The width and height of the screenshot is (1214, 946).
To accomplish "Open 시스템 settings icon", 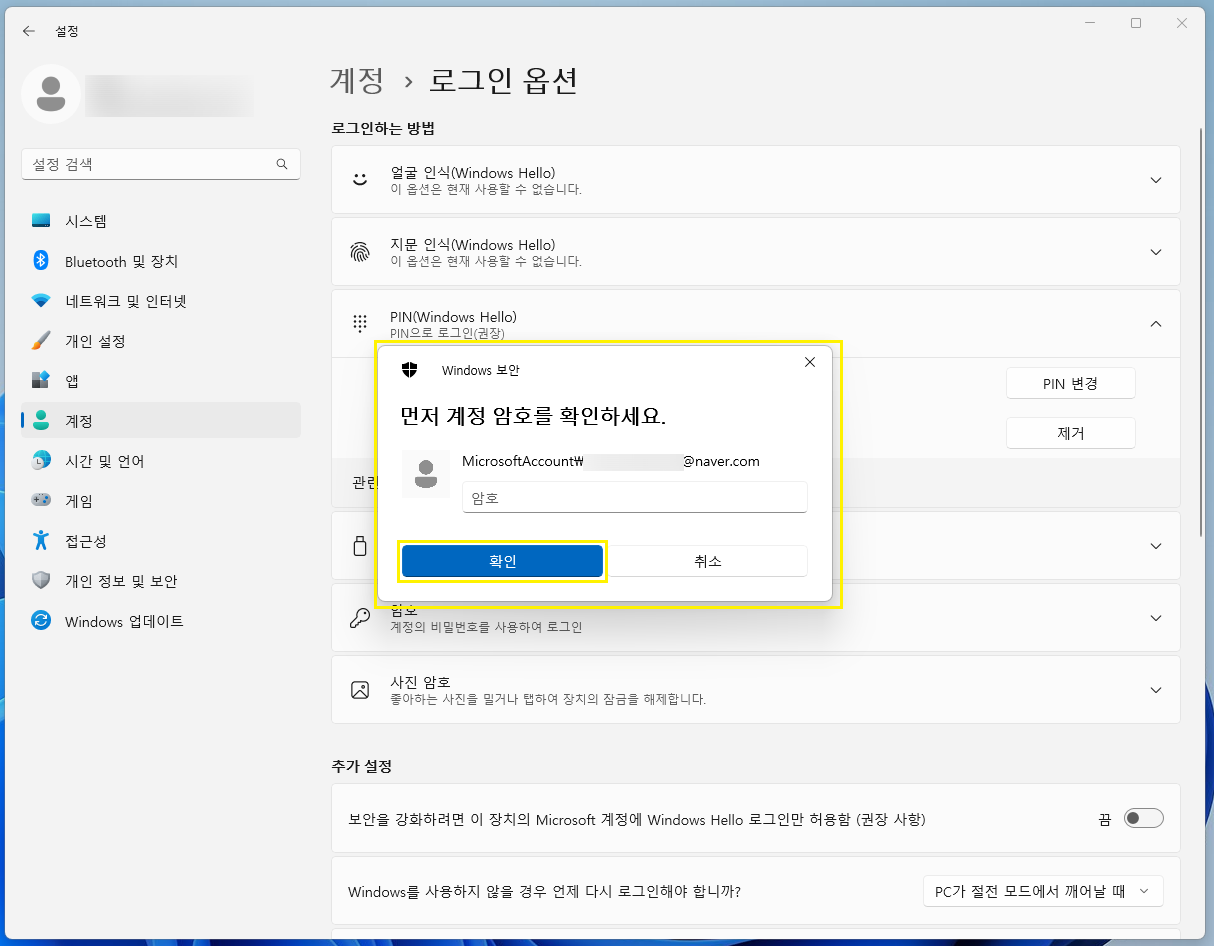I will pos(41,221).
